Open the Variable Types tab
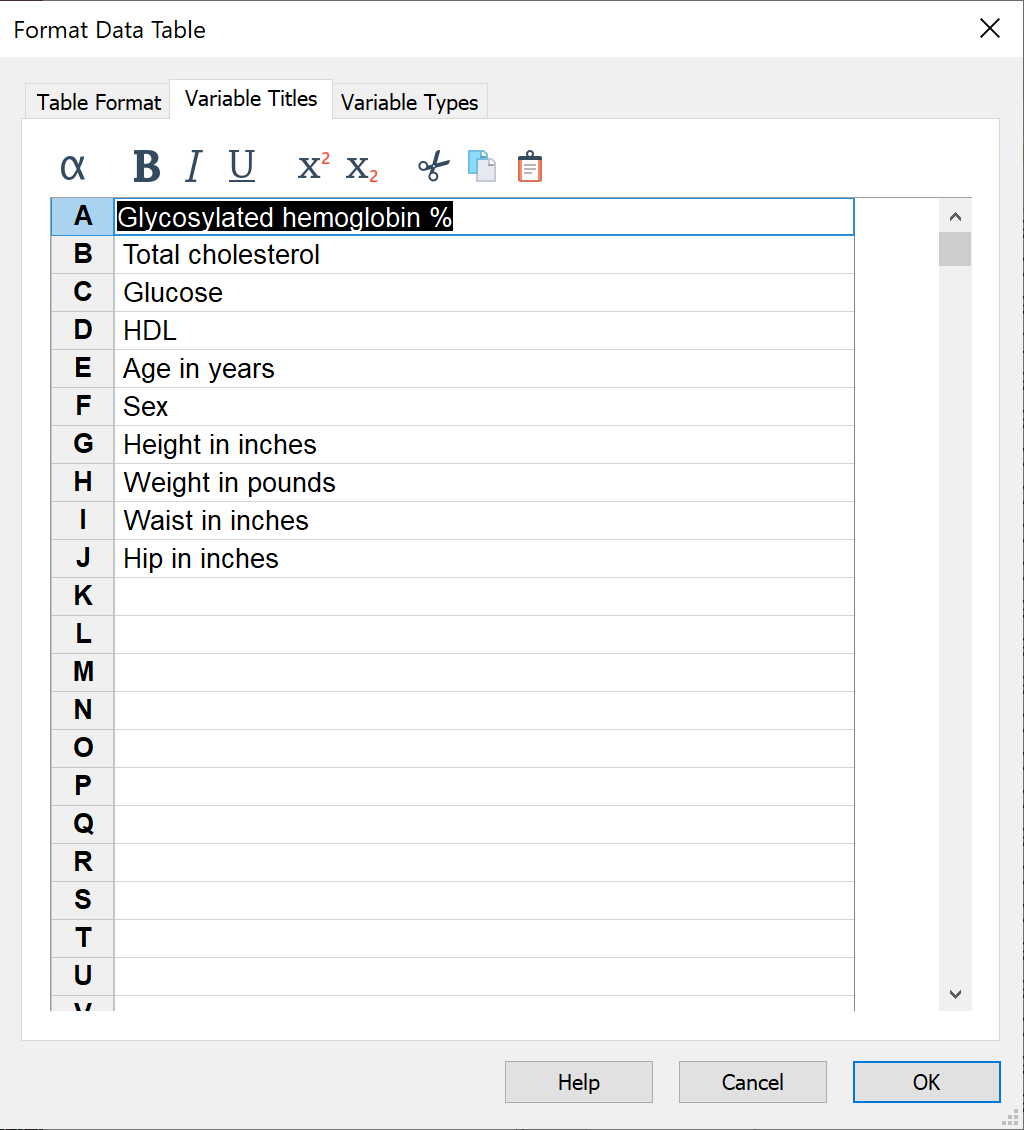Viewport: 1024px width, 1130px height. point(409,102)
